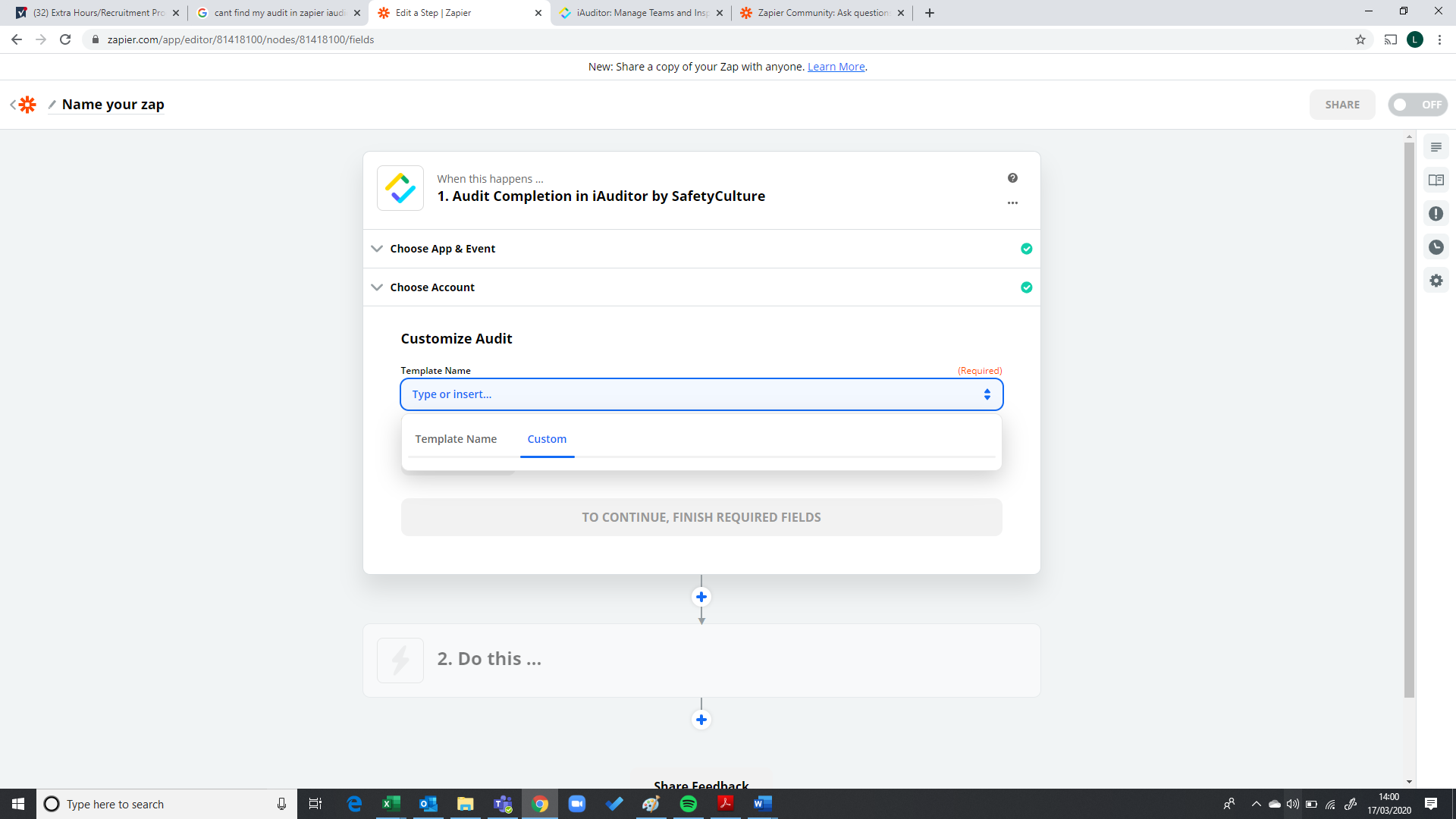Switch to Zapier Community browser tab
Viewport: 1456px width, 819px height.
coord(822,13)
